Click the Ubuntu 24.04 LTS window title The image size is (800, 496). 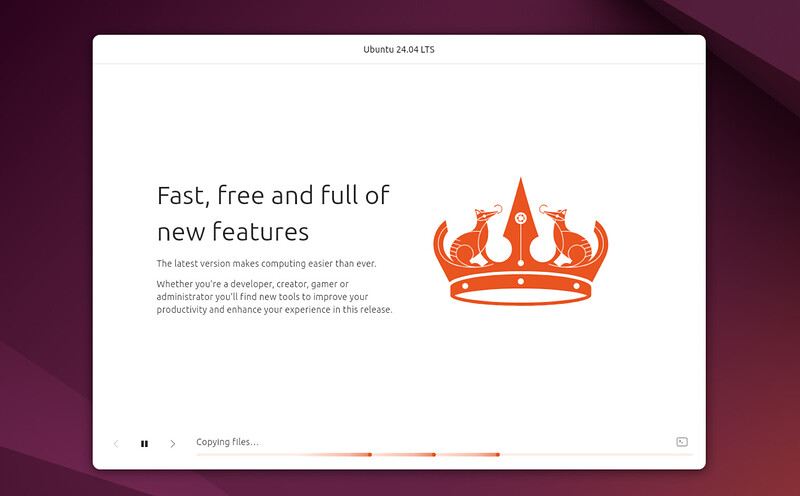pyautogui.click(x=399, y=49)
